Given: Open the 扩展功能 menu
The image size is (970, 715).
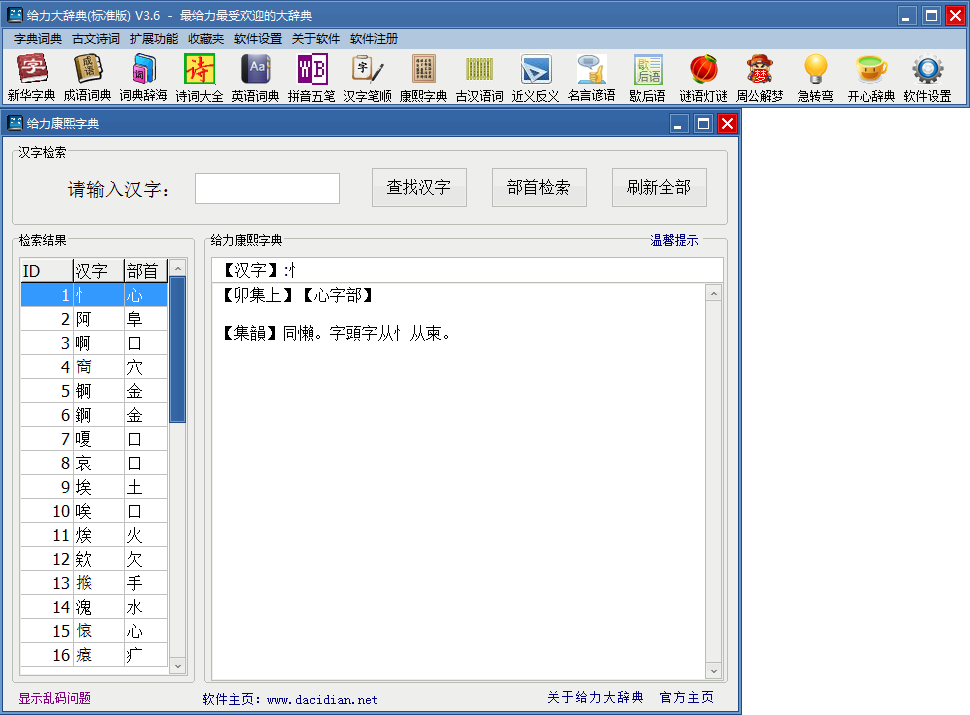Looking at the screenshot, I should tap(154, 39).
